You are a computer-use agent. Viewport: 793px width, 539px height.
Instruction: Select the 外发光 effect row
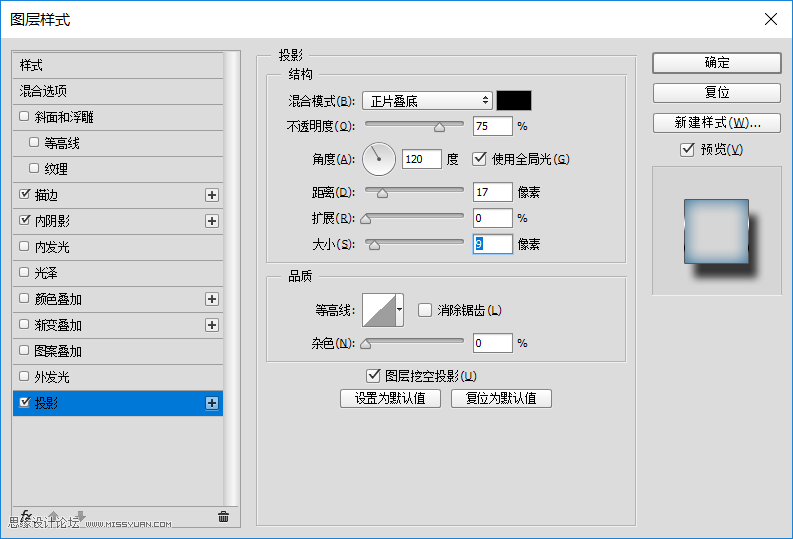point(118,377)
